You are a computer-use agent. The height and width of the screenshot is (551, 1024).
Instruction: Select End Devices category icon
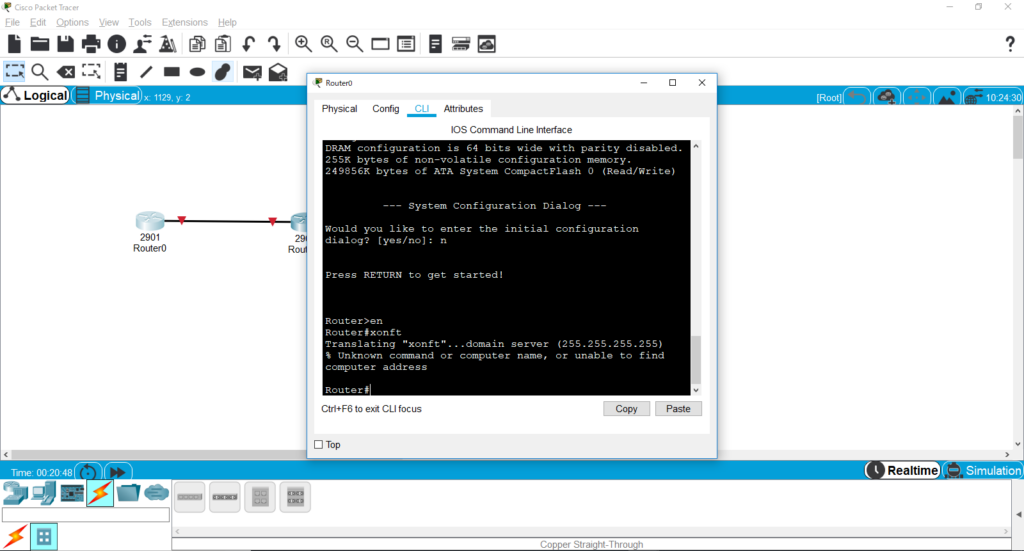pos(43,493)
